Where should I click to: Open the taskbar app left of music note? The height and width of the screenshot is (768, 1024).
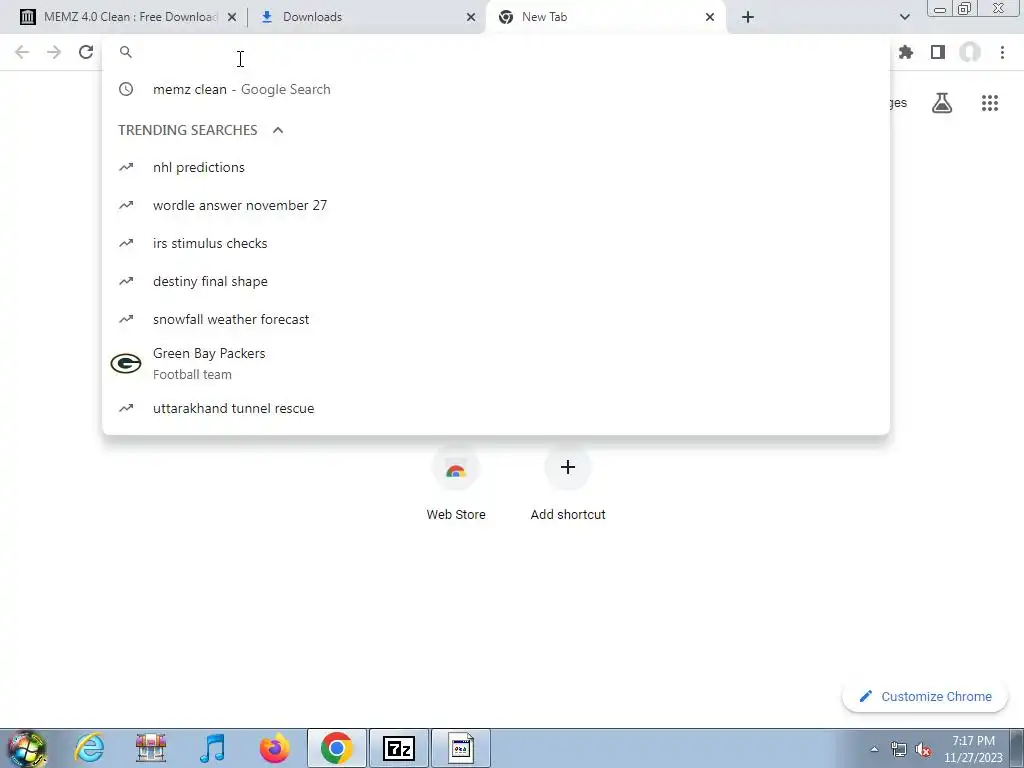click(x=151, y=748)
